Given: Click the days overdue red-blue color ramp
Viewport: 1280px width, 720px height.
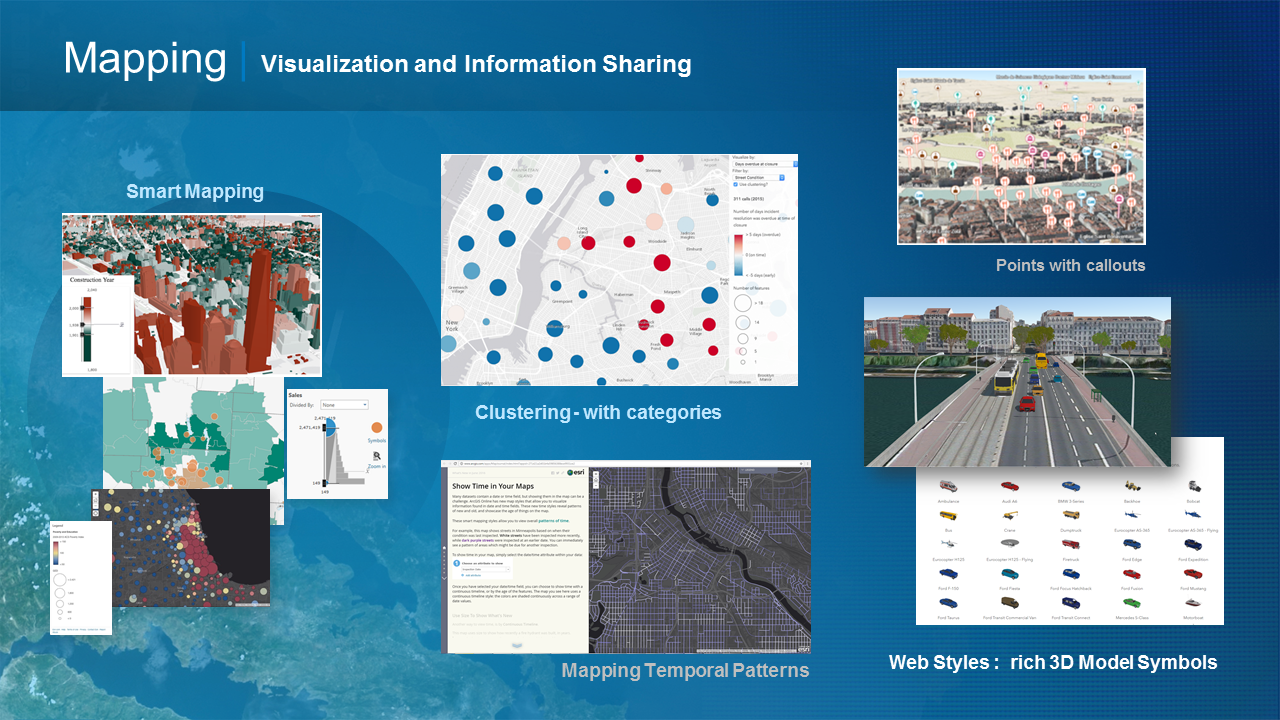Looking at the screenshot, I should point(738,255).
